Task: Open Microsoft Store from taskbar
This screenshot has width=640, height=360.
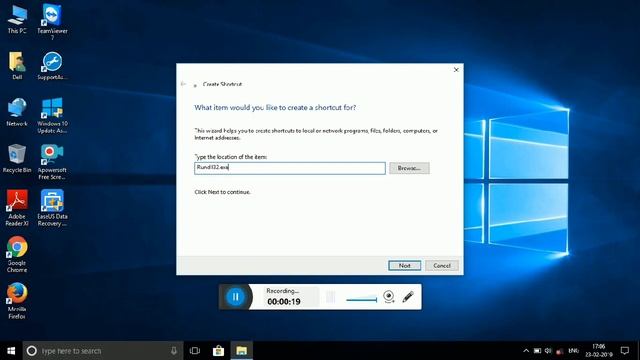Action: pyautogui.click(x=218, y=351)
